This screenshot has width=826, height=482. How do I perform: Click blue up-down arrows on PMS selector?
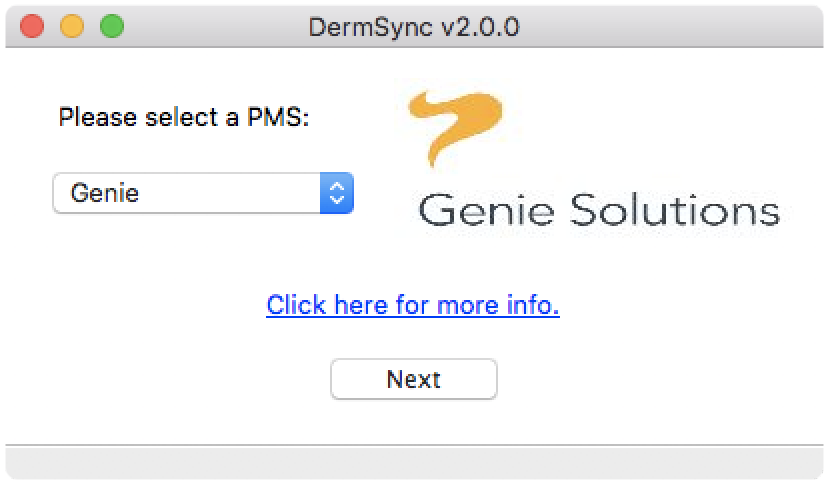[x=337, y=193]
